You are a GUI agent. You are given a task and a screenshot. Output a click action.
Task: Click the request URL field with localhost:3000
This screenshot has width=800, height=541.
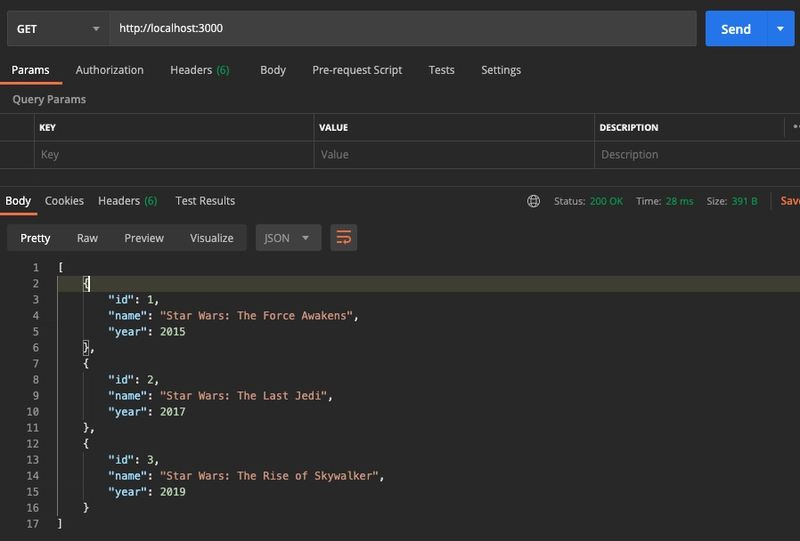403,29
